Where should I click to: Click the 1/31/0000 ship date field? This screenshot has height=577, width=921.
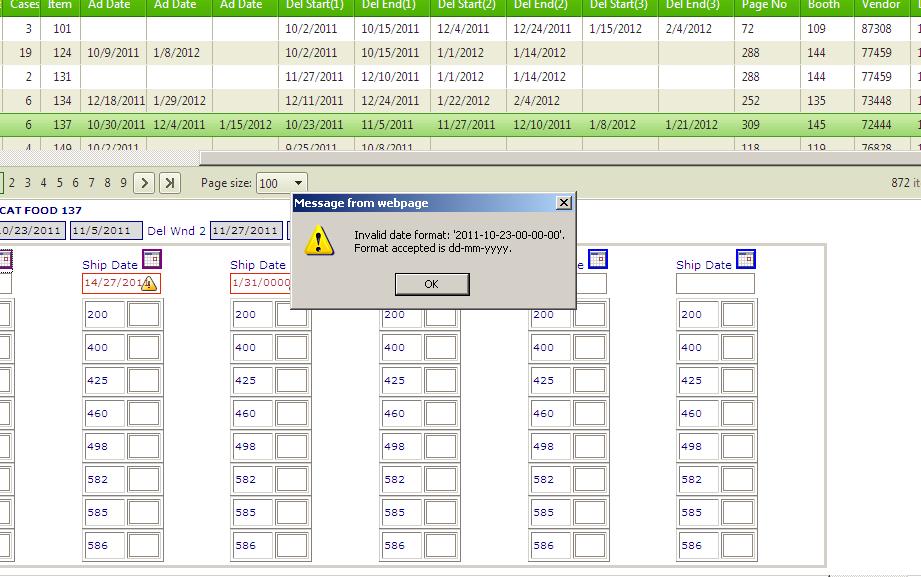(x=261, y=284)
